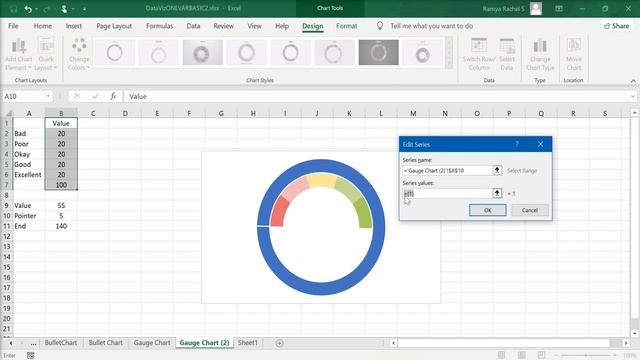Screen dimensions: 640x360
Task: Select column C header
Action: point(93,113)
